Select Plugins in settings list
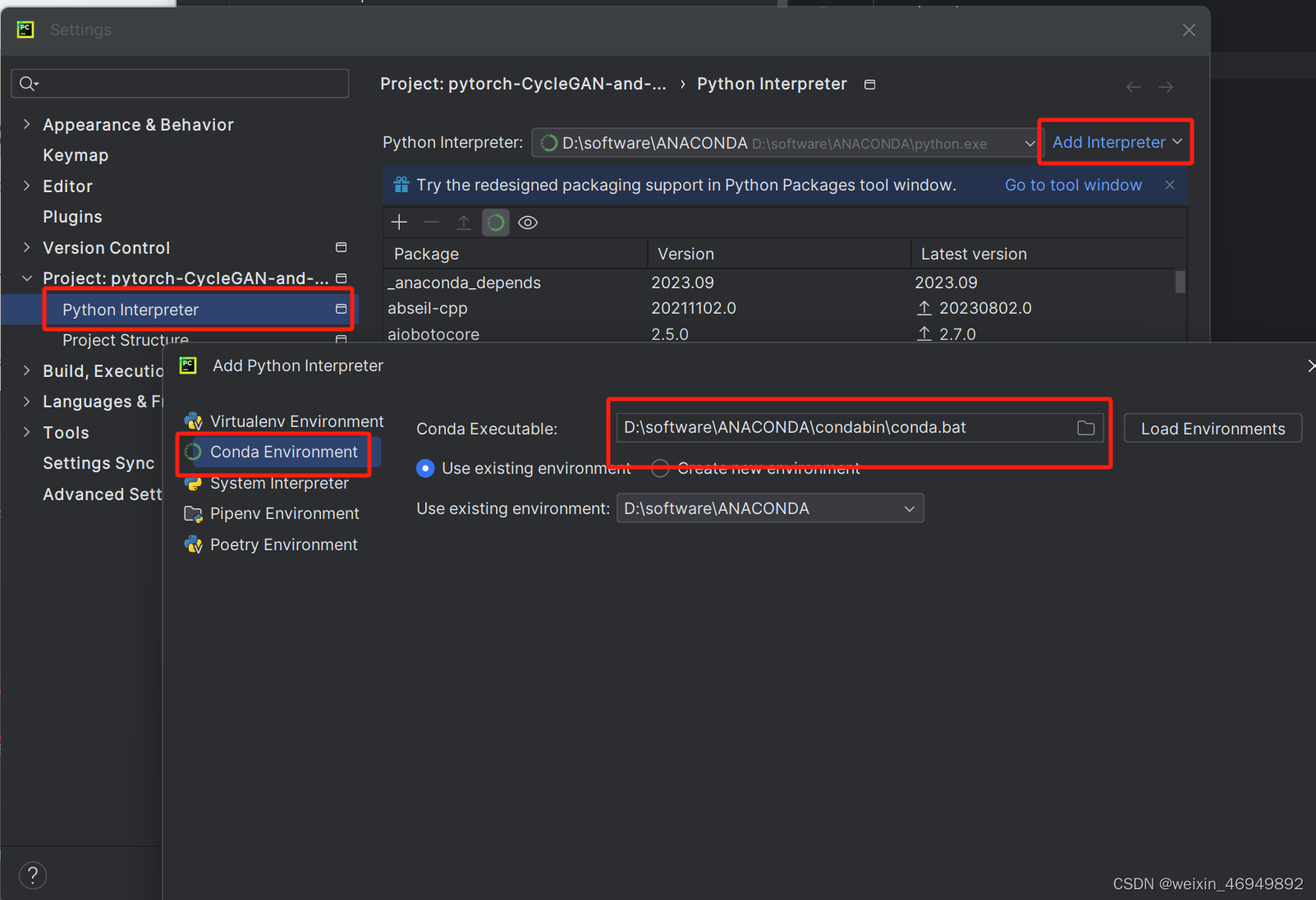Viewport: 1316px width, 900px height. 72,217
